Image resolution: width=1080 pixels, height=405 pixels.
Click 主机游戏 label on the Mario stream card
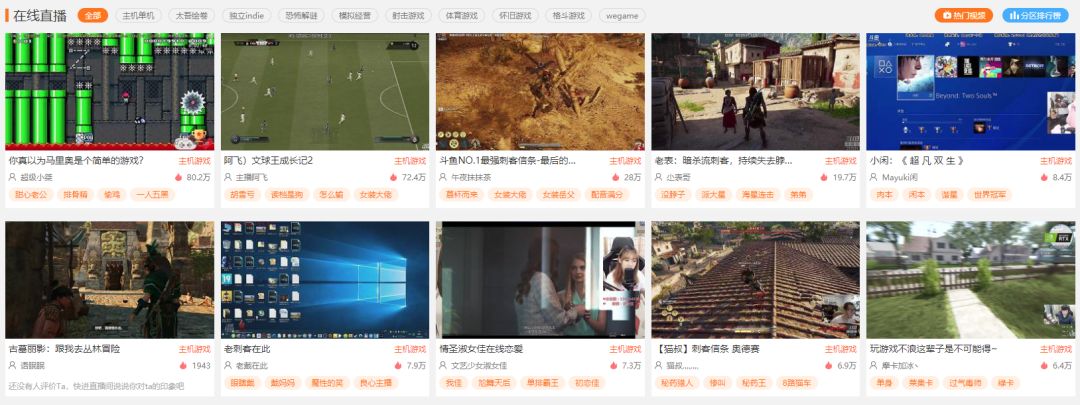195,160
